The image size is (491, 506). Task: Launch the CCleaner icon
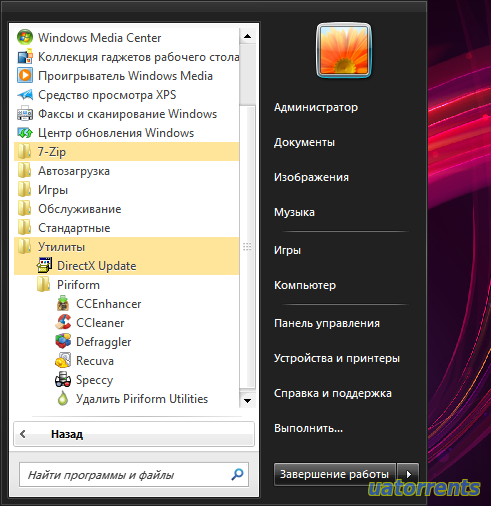[x=63, y=322]
